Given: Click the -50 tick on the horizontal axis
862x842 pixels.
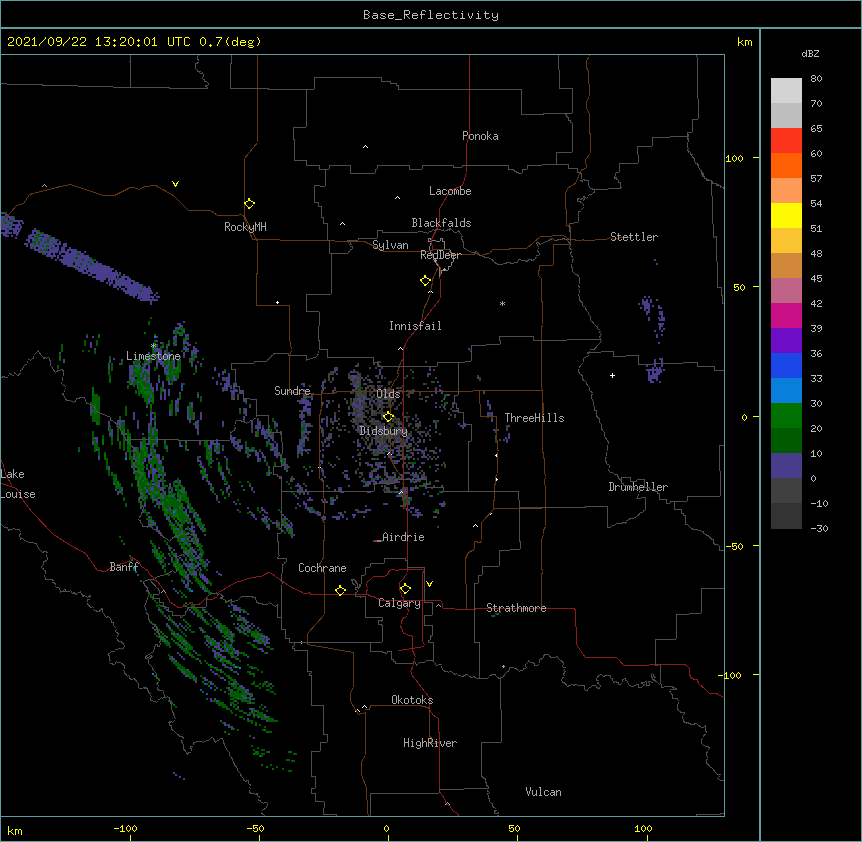Looking at the screenshot, I should [x=255, y=828].
